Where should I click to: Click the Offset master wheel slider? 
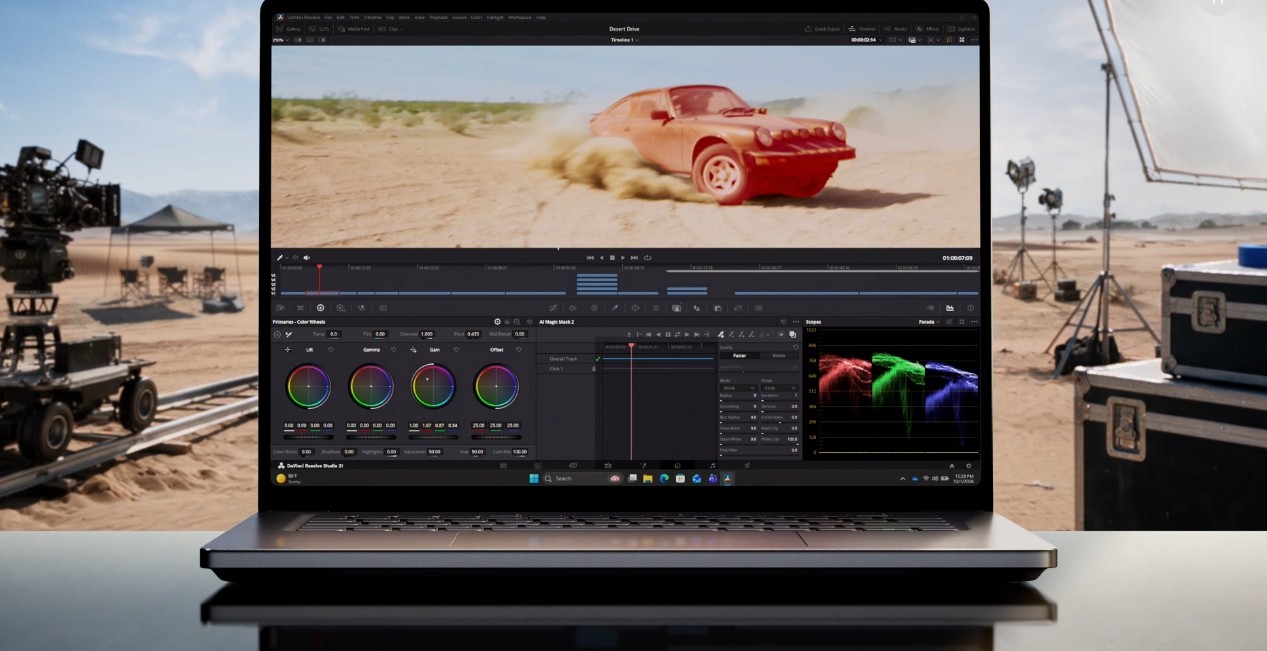point(496,437)
